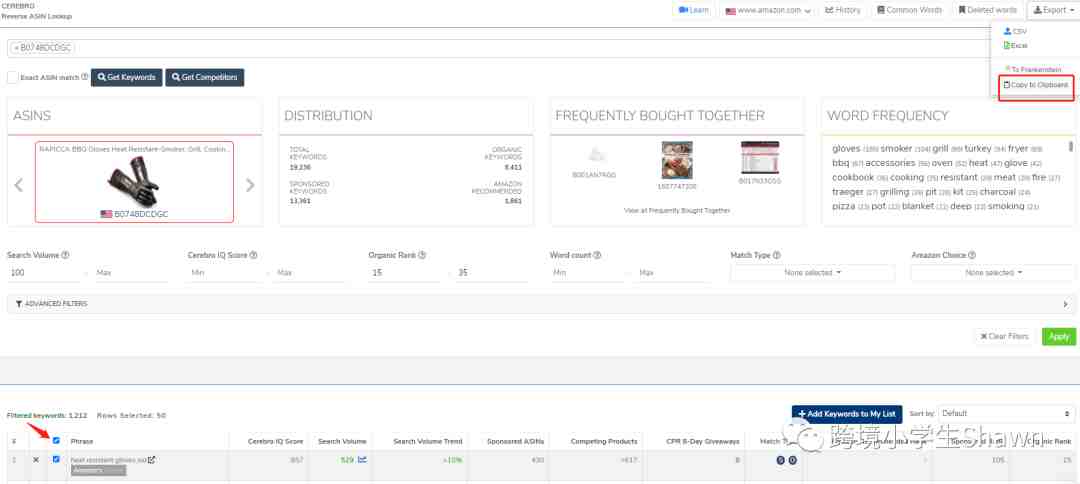The height and width of the screenshot is (484, 1080).
Task: Sort by Competing Products column header
Action: coord(604,441)
